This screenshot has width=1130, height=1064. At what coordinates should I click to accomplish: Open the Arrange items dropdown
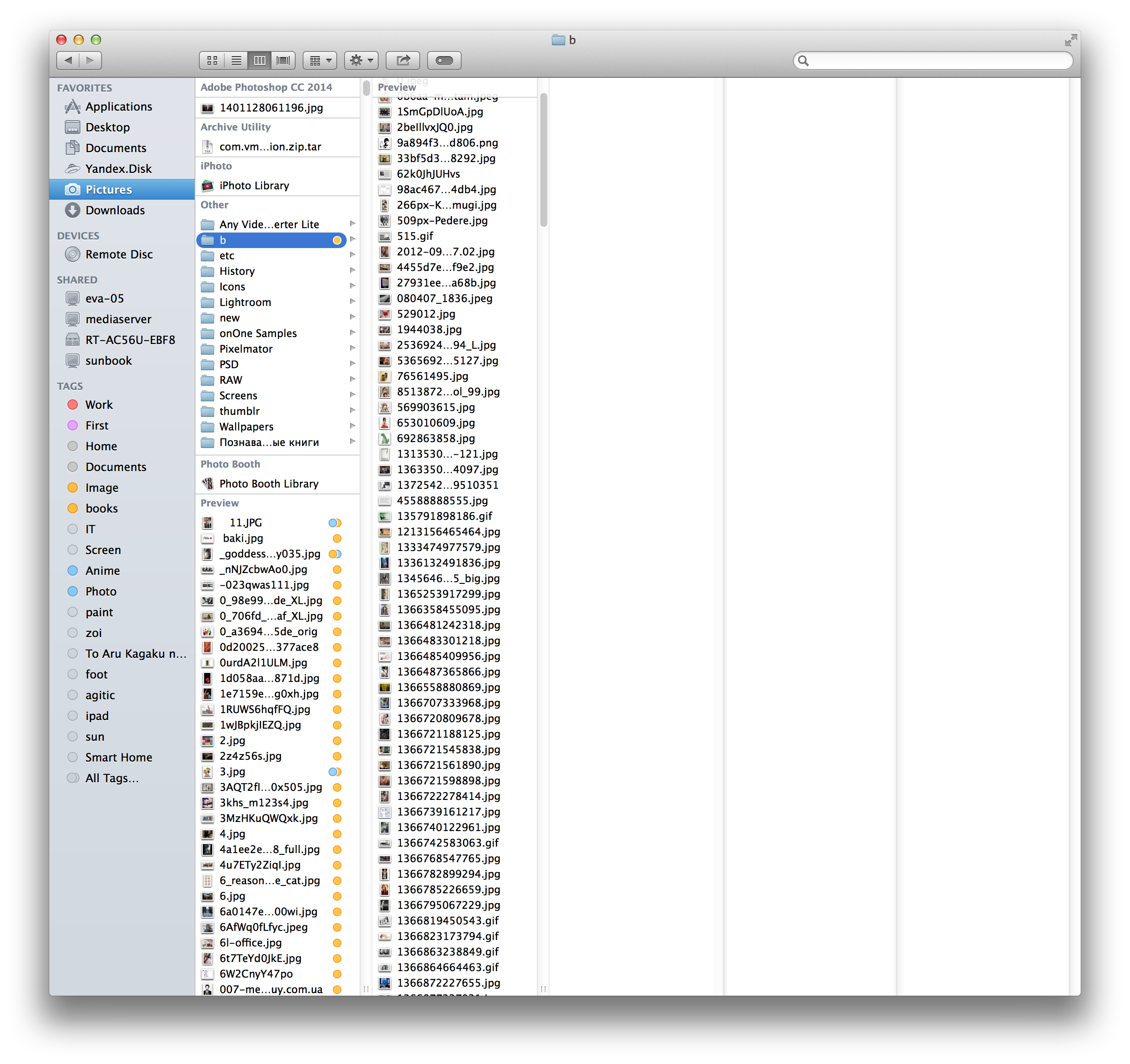tap(320, 60)
